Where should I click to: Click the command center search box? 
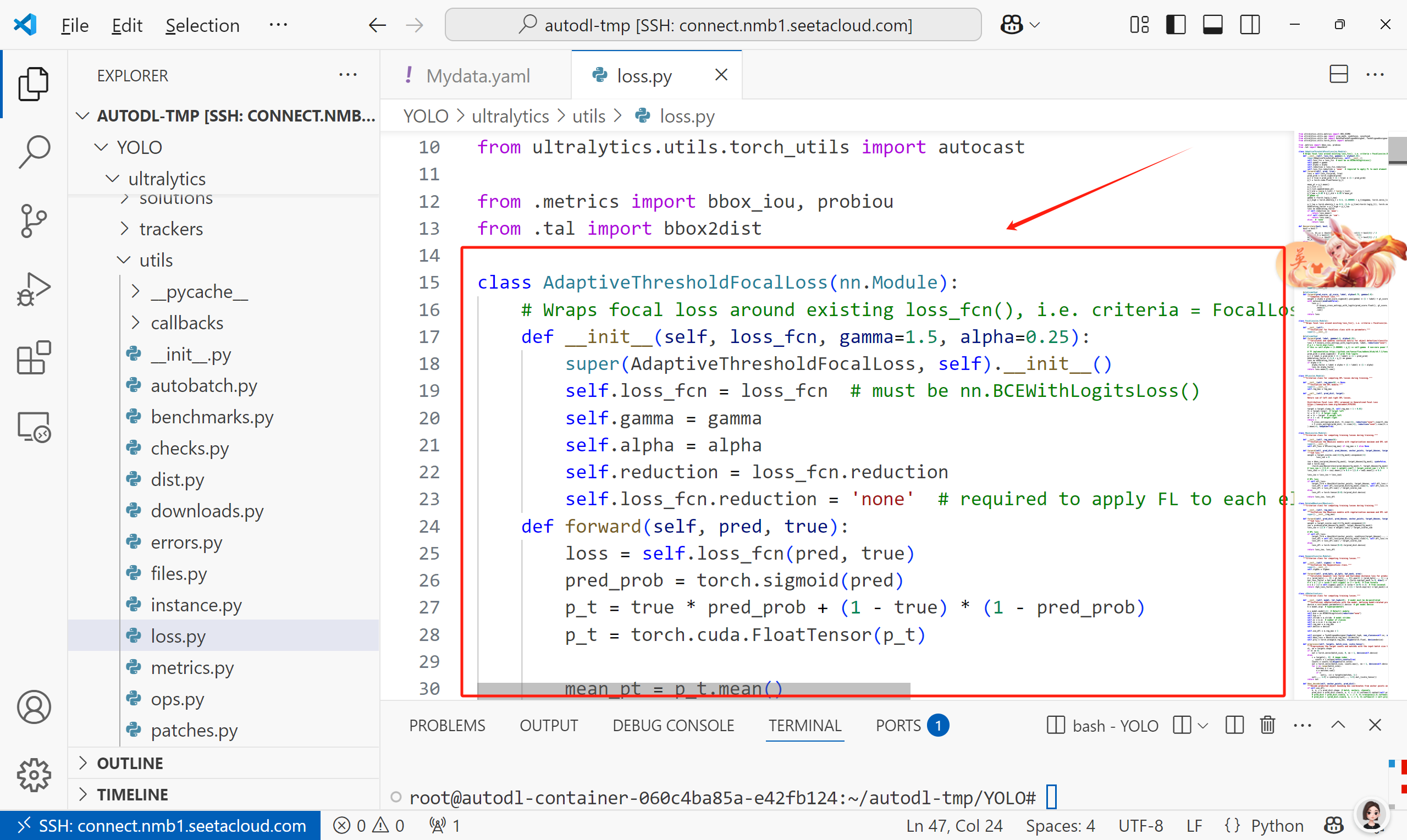[x=713, y=25]
